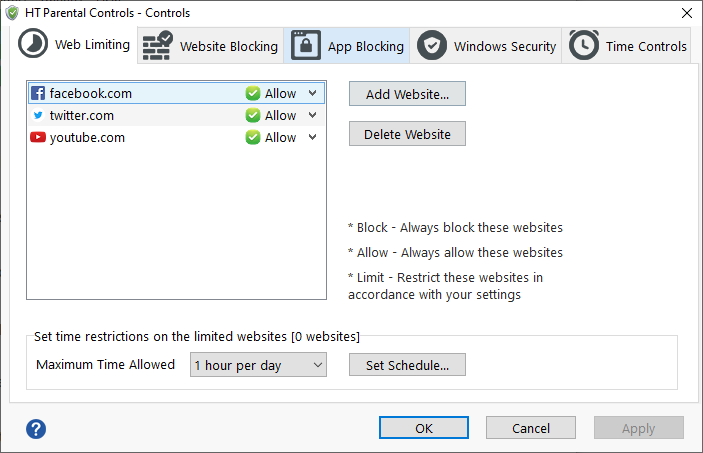Click green Allow checkmark for twitter.com
The image size is (703, 453).
(253, 115)
